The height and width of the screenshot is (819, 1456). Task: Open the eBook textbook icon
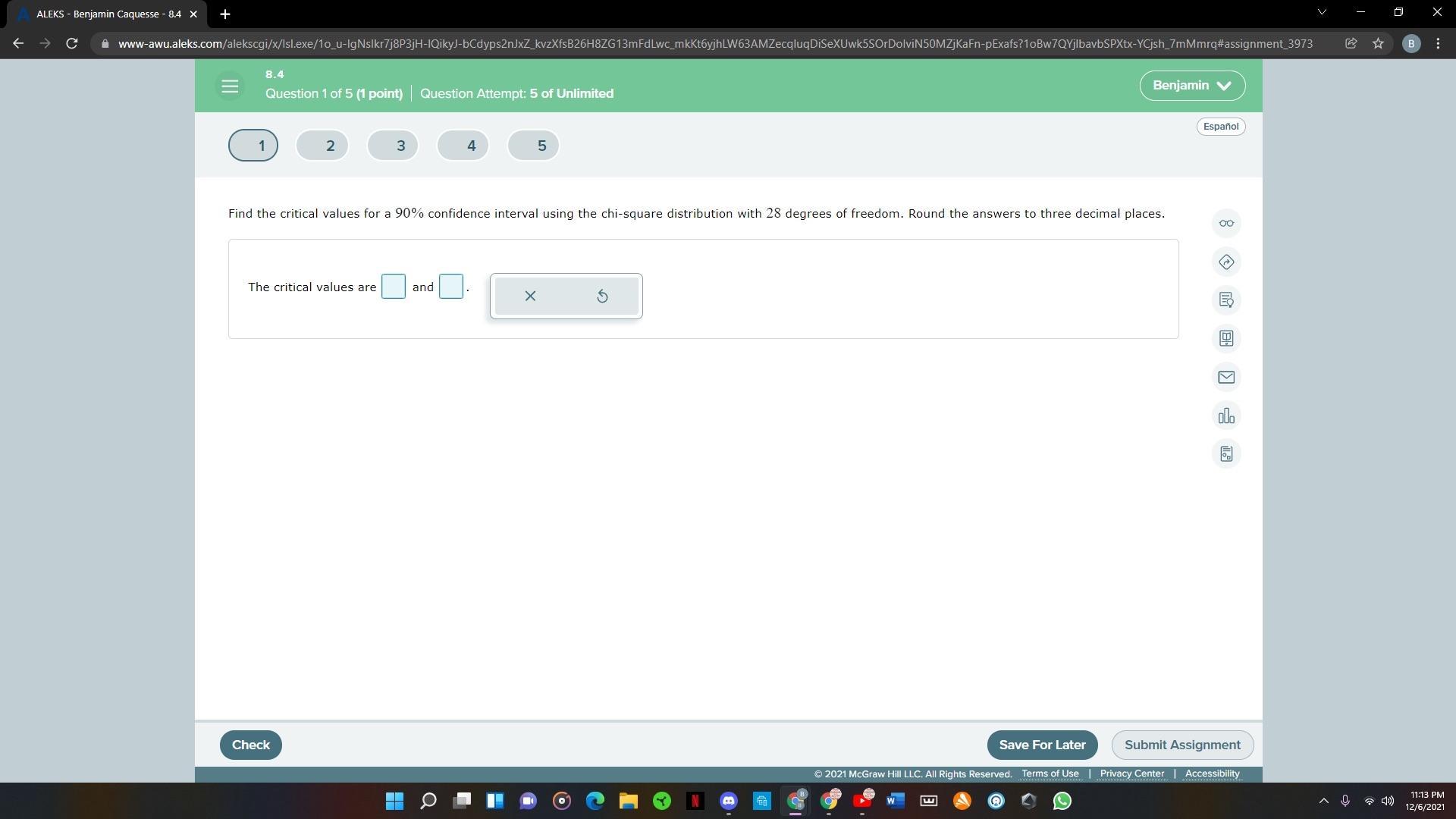1226,338
